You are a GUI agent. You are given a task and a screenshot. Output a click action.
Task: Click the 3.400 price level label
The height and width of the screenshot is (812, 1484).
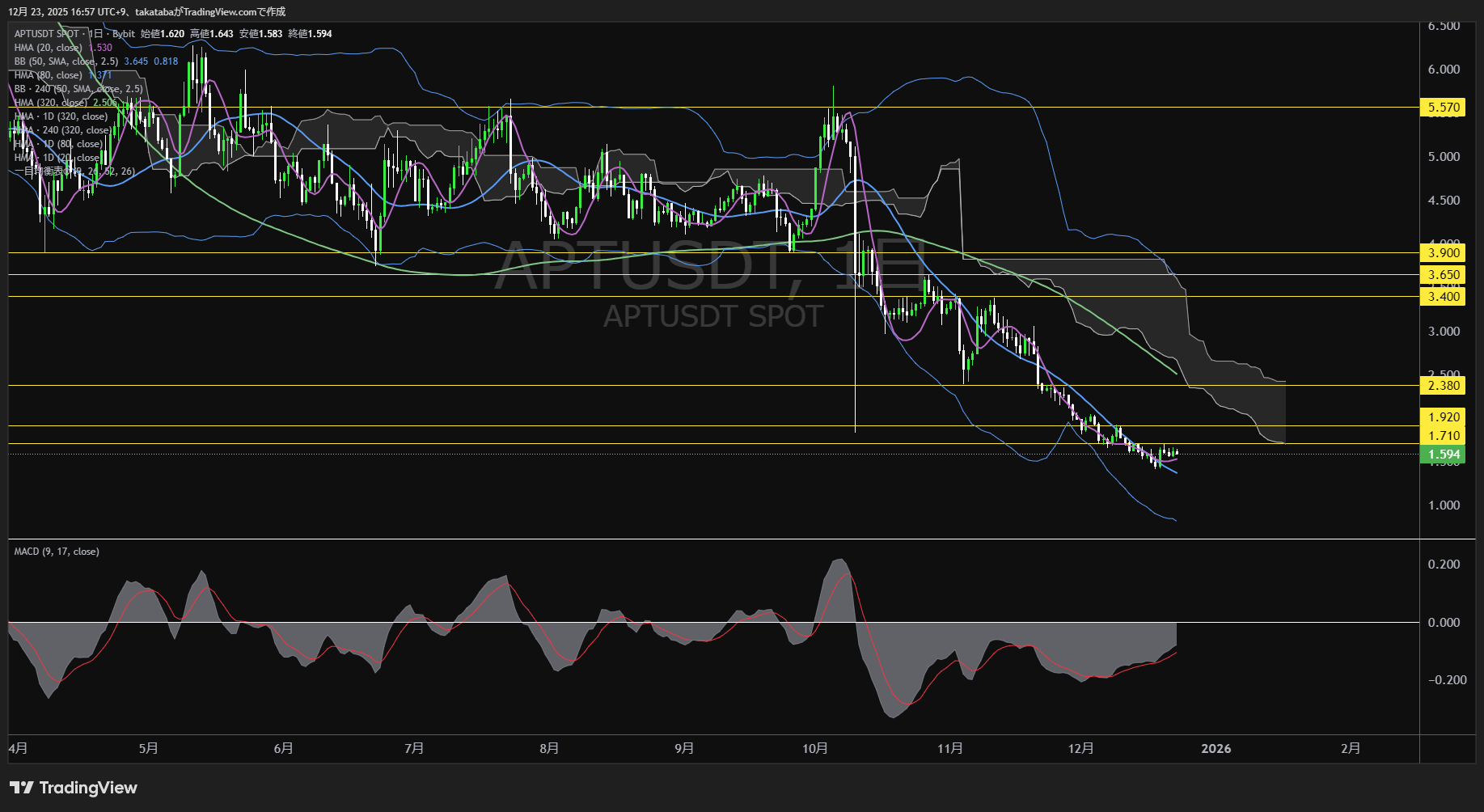tap(1444, 297)
